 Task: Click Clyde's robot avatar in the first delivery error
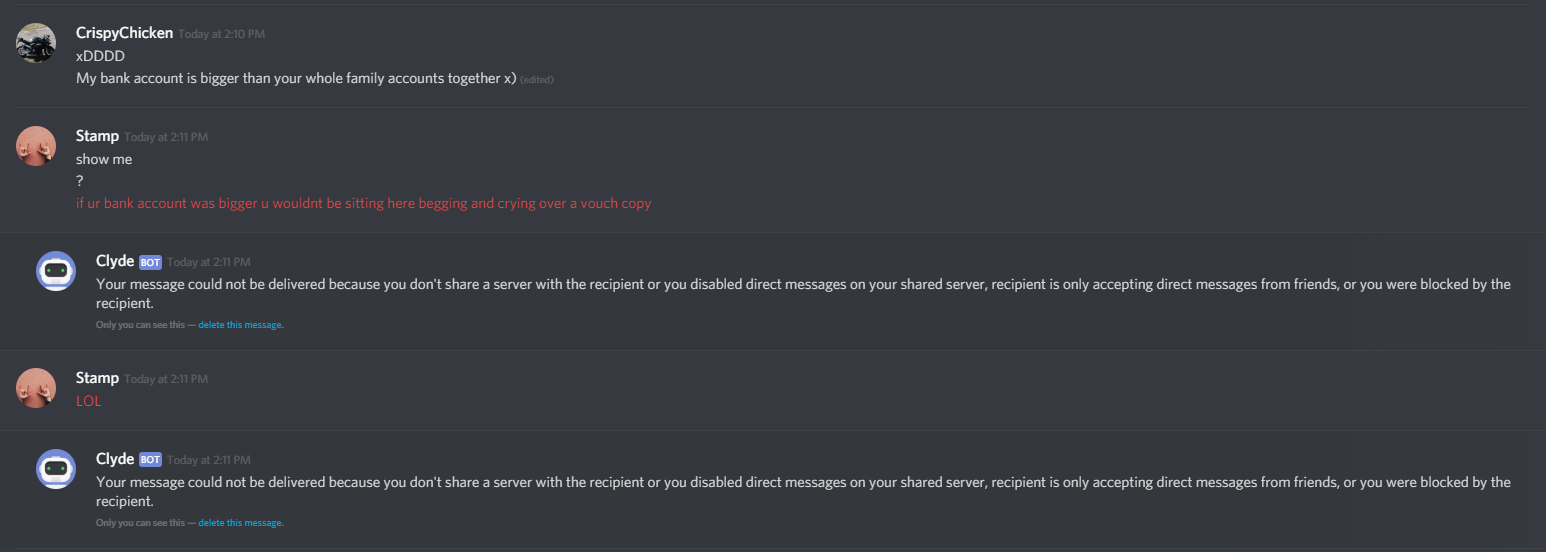(x=56, y=271)
